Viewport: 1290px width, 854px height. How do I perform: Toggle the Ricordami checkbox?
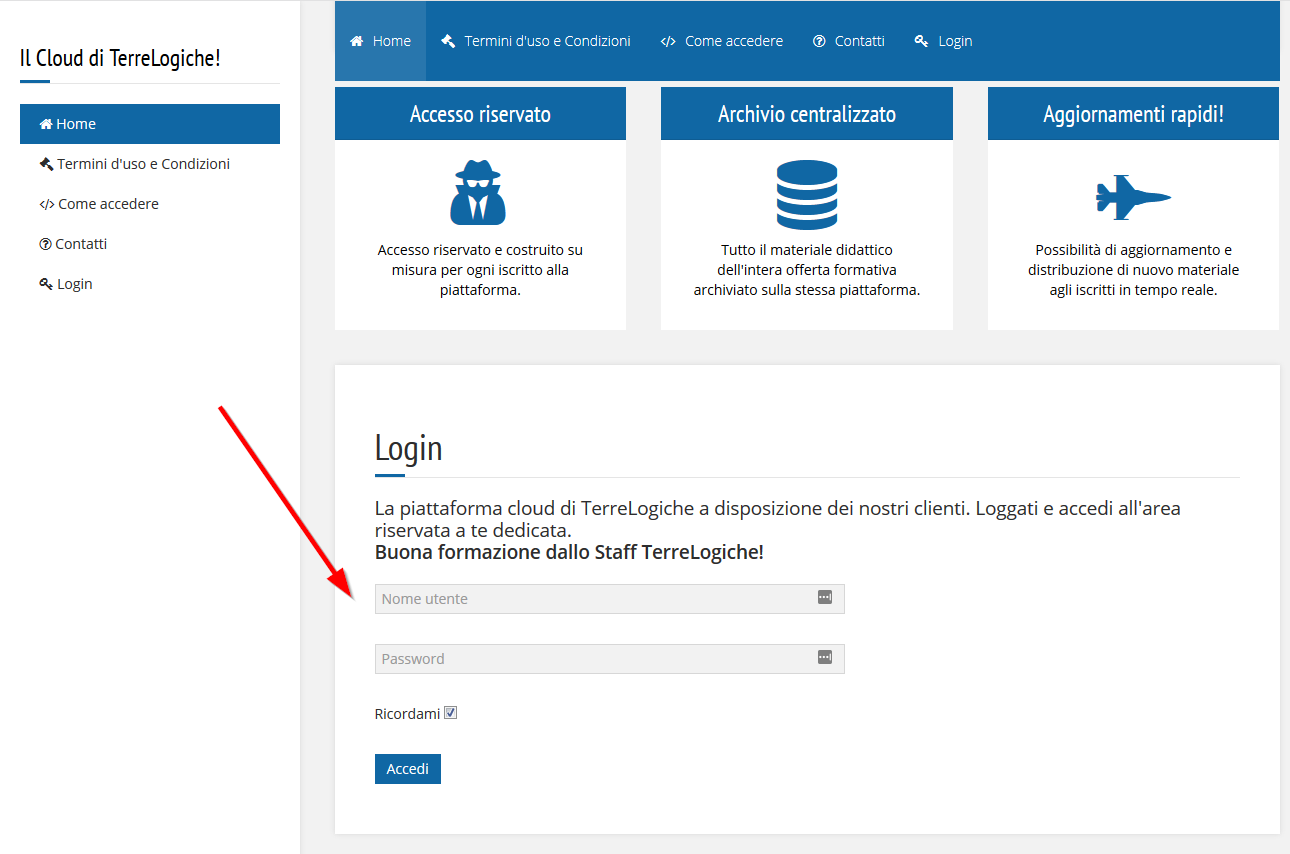click(451, 713)
